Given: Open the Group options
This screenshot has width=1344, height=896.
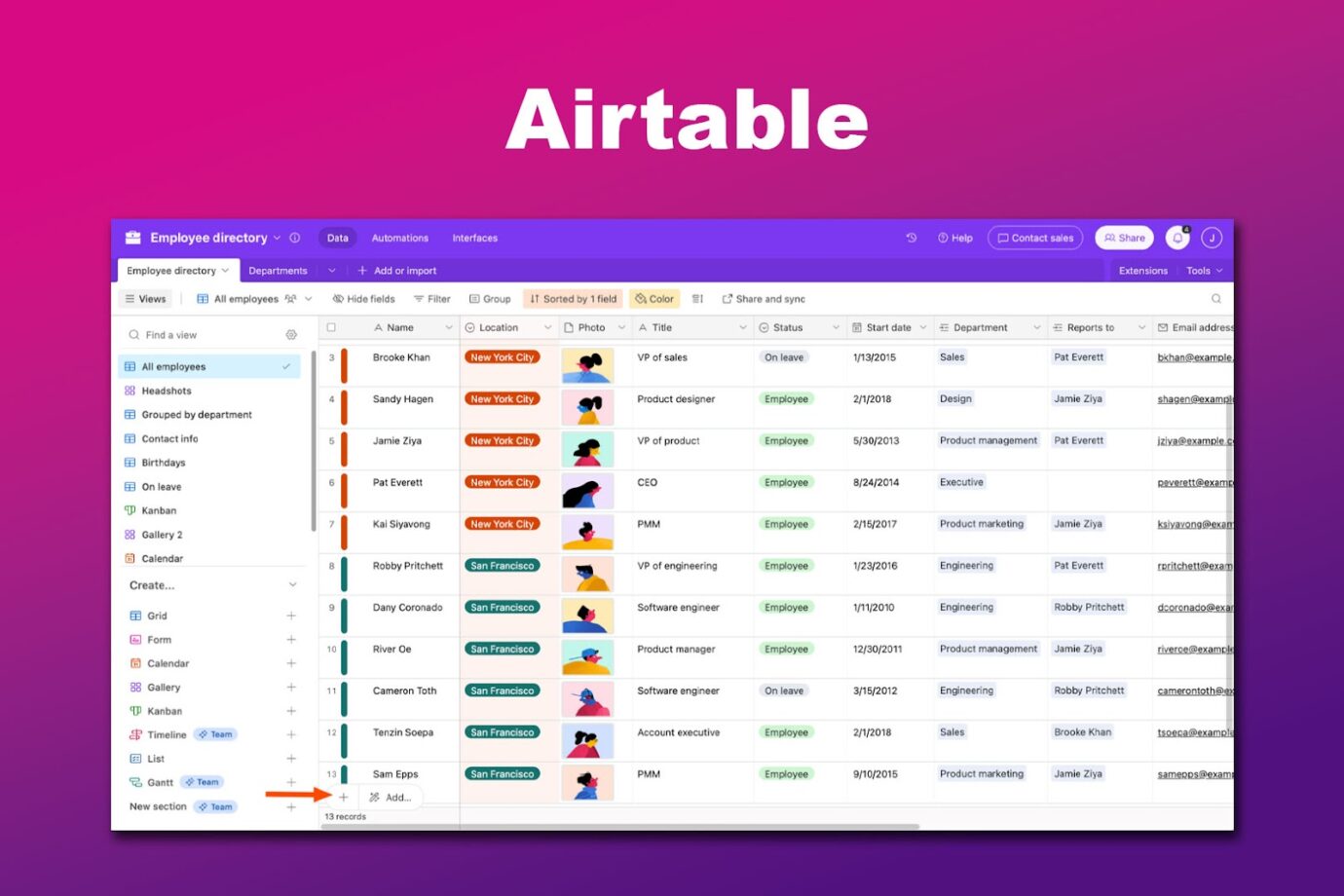Looking at the screenshot, I should (x=490, y=299).
